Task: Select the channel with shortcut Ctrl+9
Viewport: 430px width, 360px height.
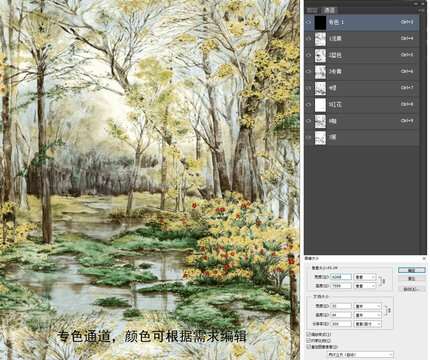Action: 362,121
